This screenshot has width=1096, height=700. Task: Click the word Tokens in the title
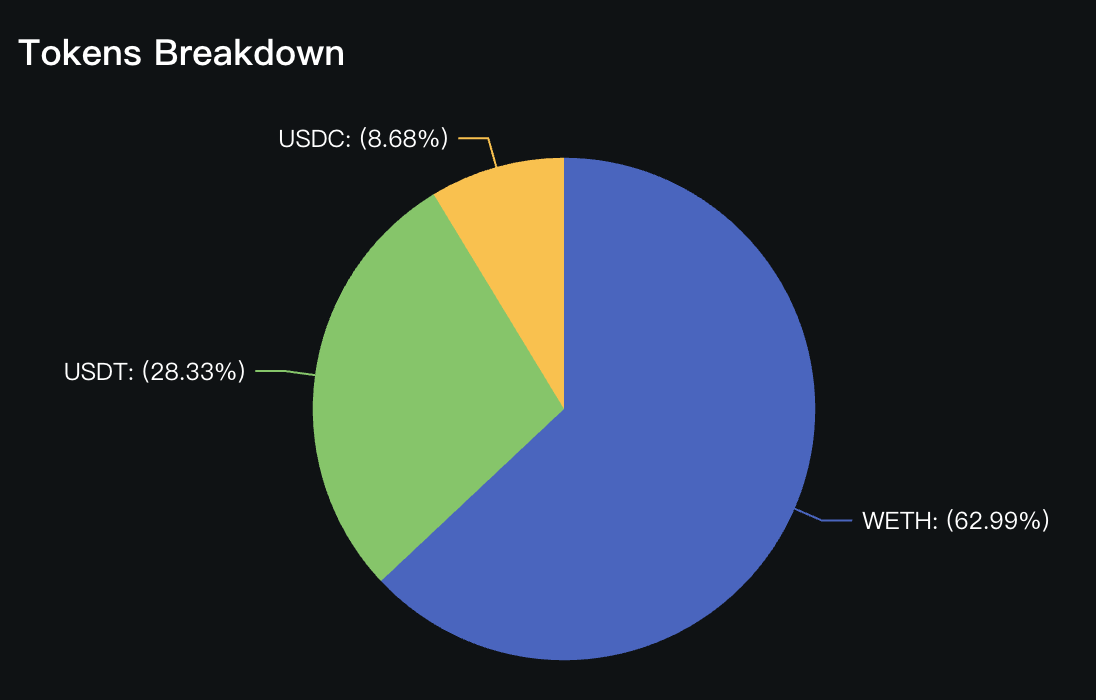[81, 53]
